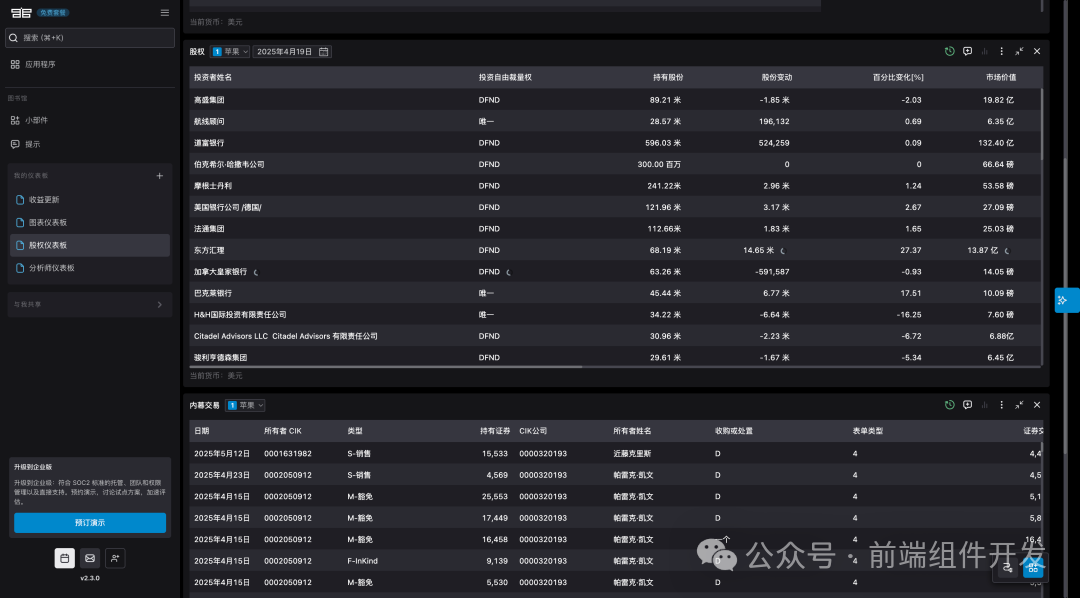
Task: Add new dashboard with plus icon
Action: (160, 176)
